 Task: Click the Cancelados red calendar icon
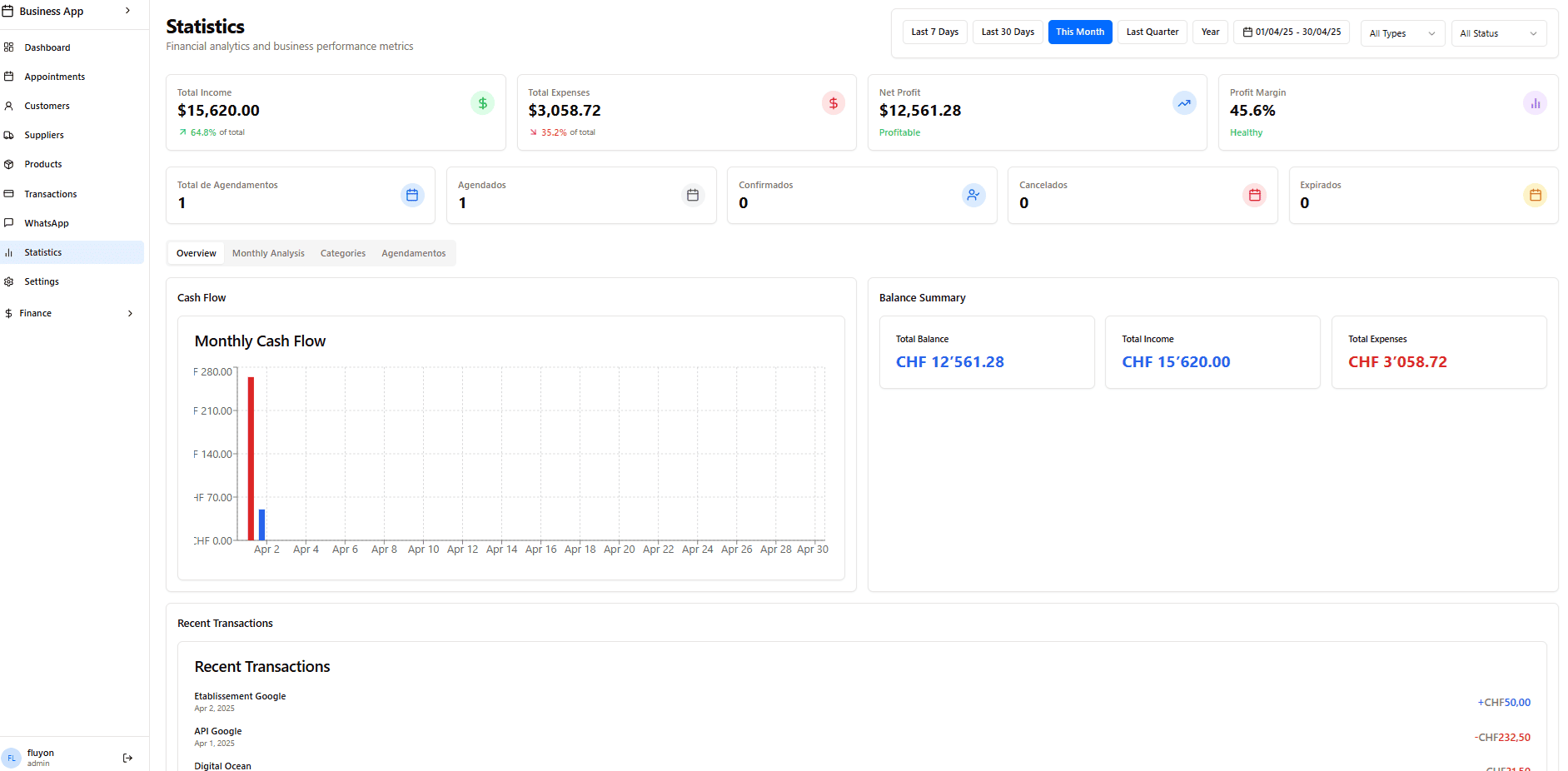tap(1254, 195)
